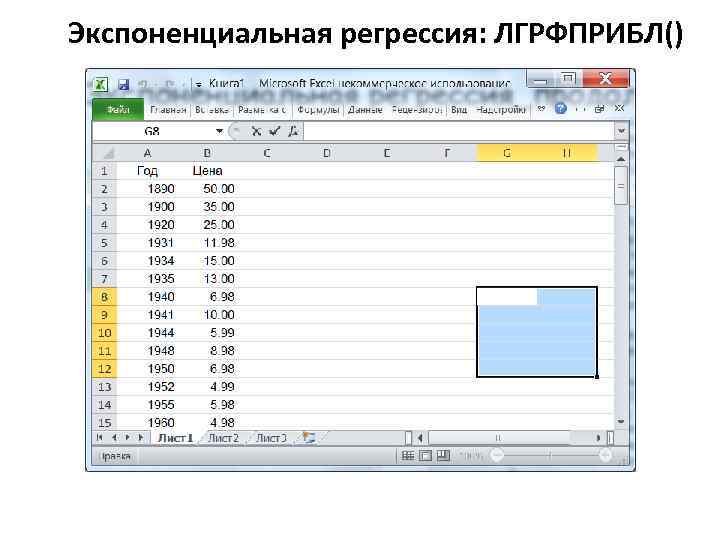Click the horizontal scrollbar right arrow
Viewport: 720px width, 540px height.
[598, 438]
